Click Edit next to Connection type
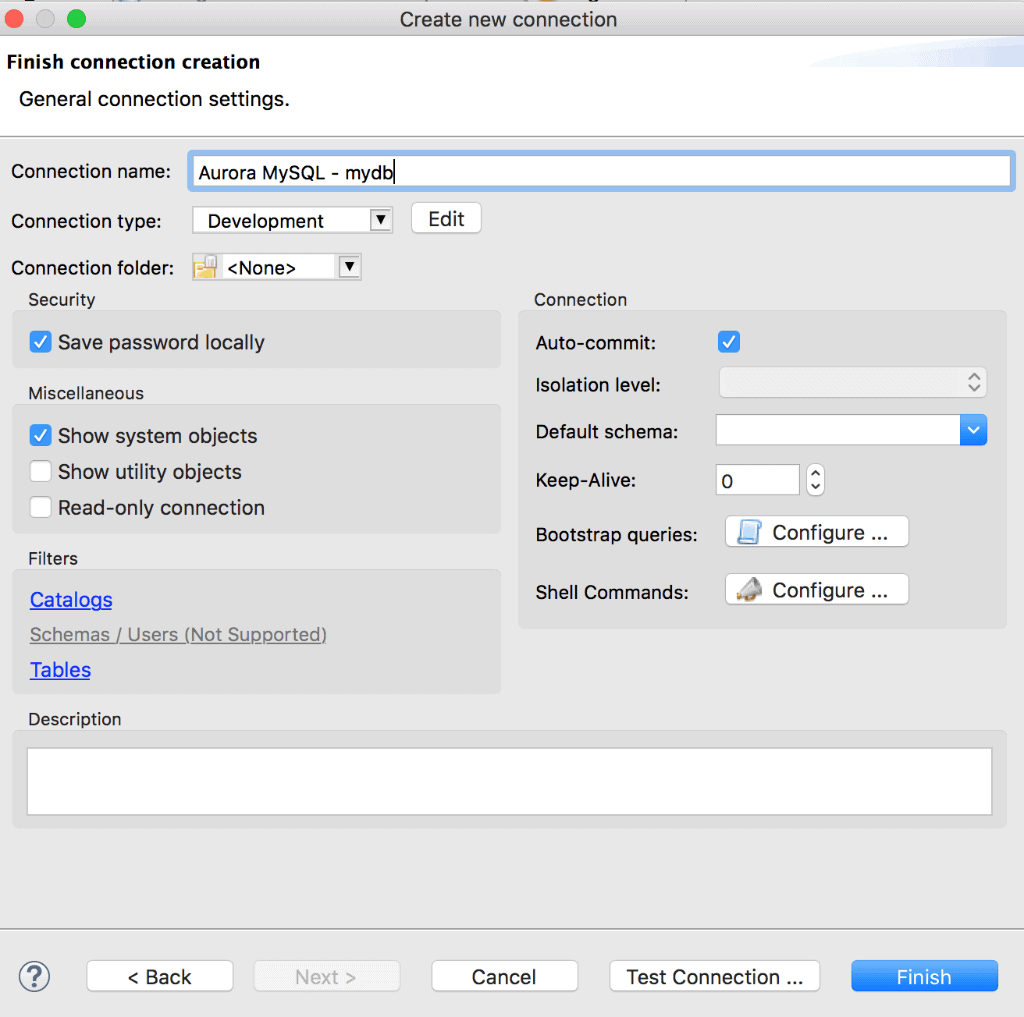1024x1017 pixels. 446,219
